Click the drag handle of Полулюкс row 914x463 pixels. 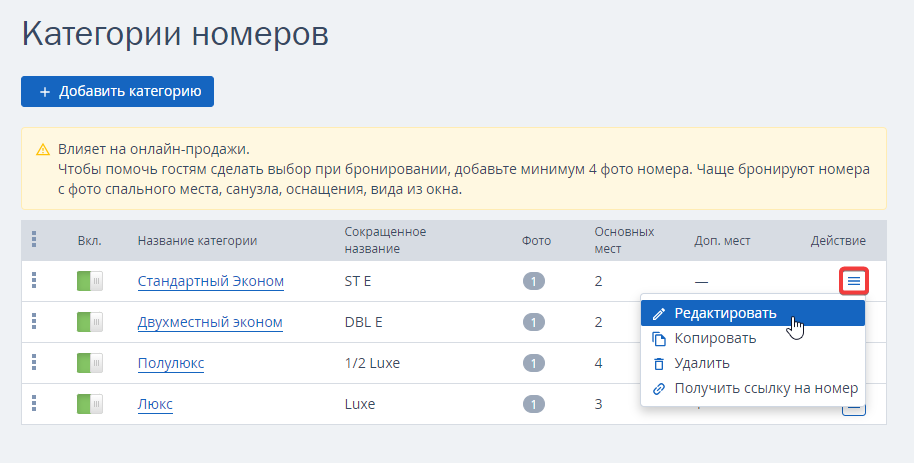tap(34, 362)
